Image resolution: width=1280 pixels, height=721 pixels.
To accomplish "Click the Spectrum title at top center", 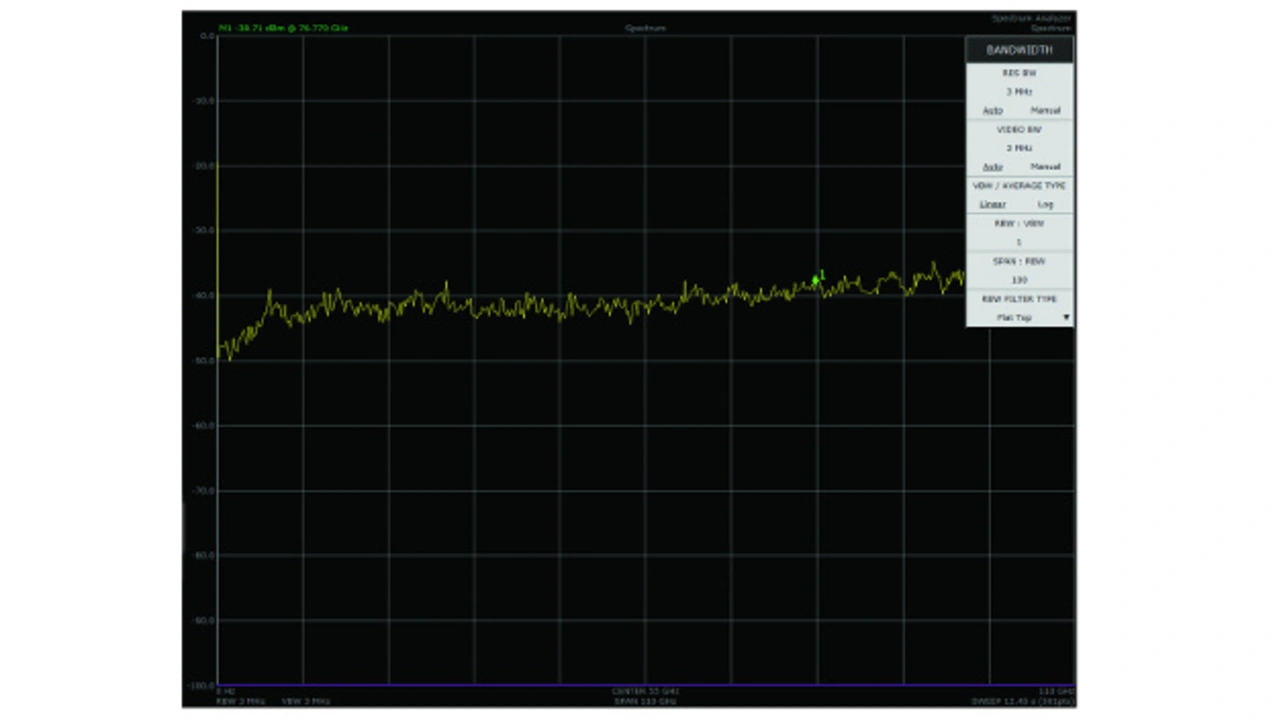I will pos(645,28).
